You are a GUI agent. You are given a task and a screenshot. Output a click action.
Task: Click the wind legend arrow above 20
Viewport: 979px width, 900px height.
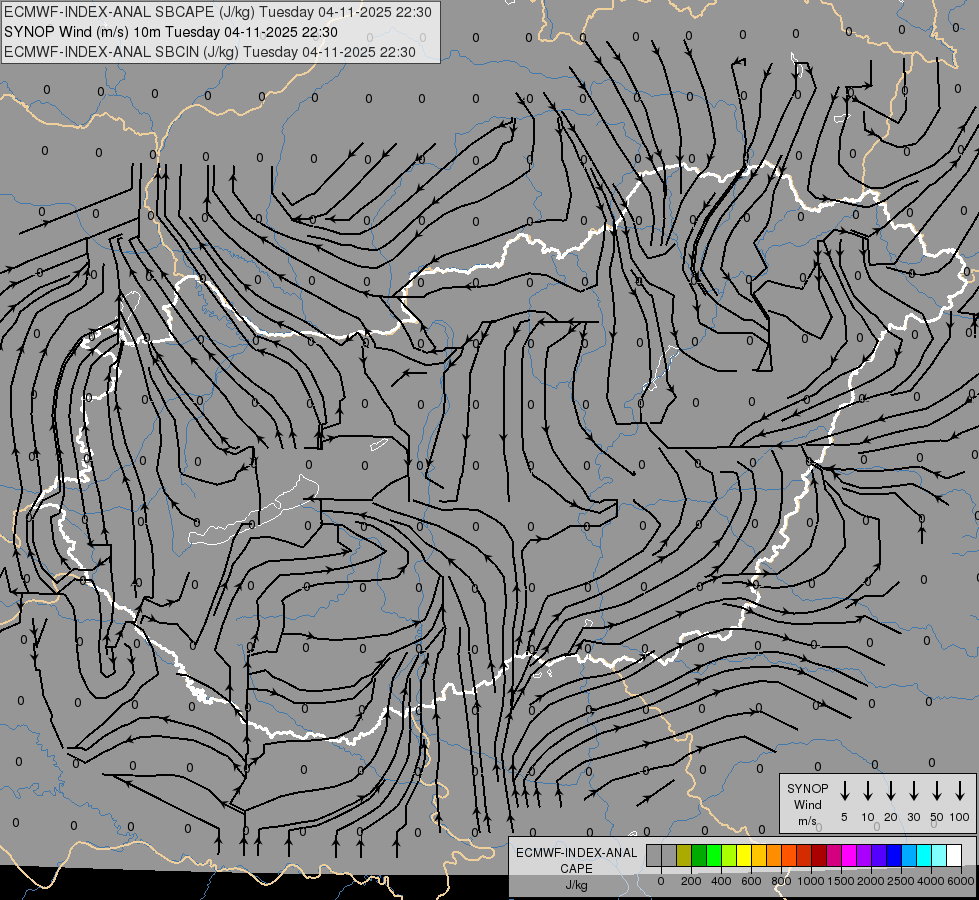(x=891, y=791)
